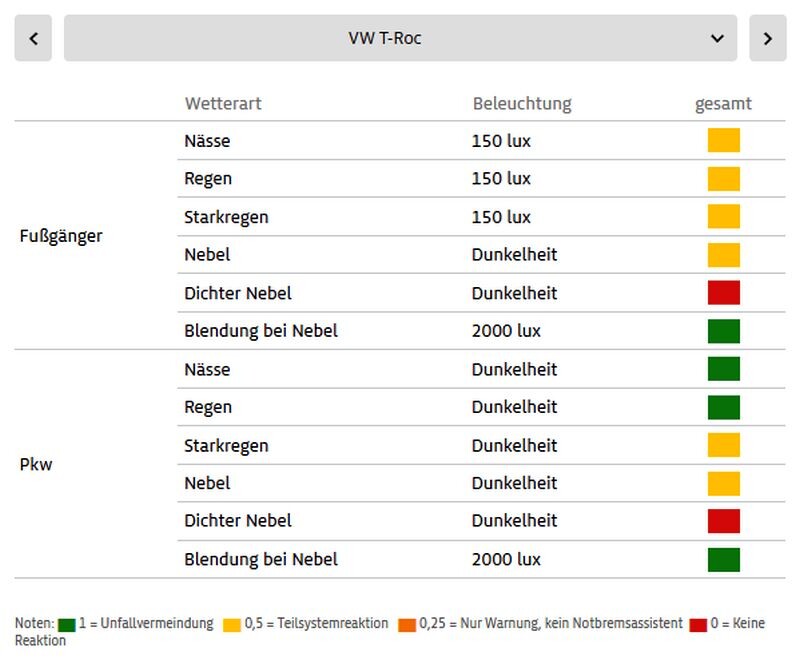The image size is (800, 664).
Task: Click the next car arrow button
Action: 767,39
